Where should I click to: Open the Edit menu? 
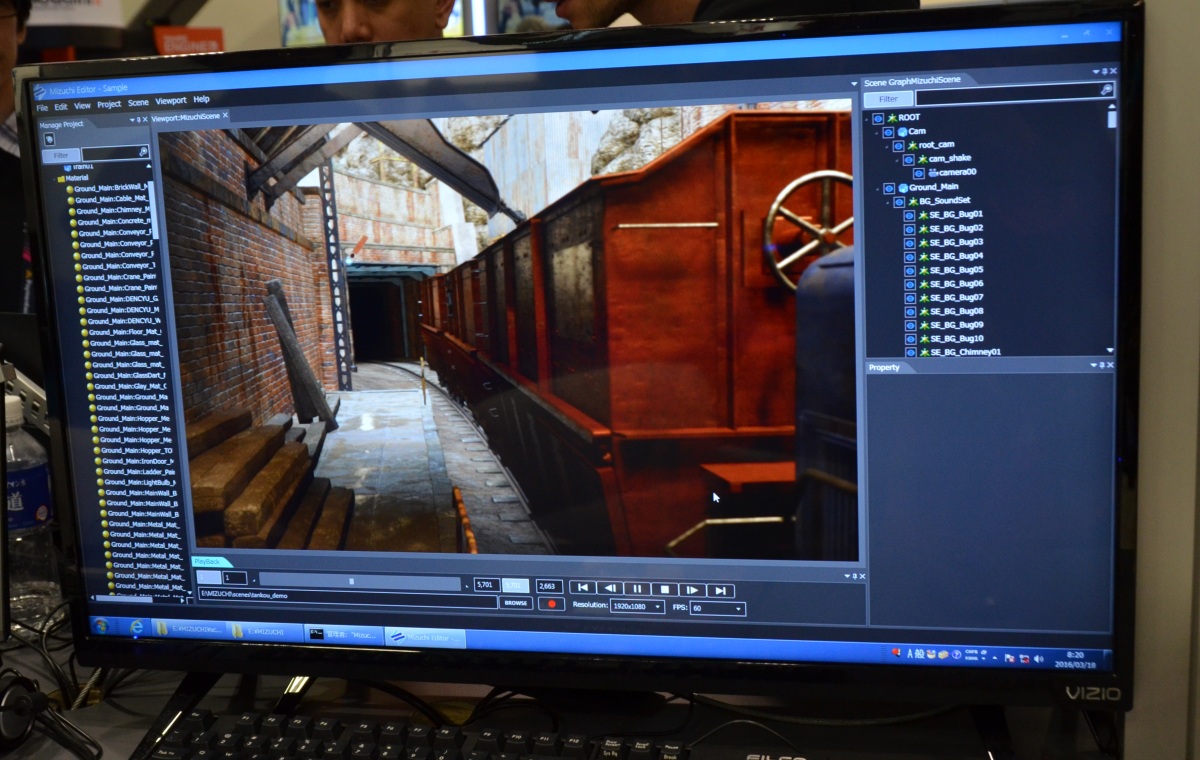point(61,106)
